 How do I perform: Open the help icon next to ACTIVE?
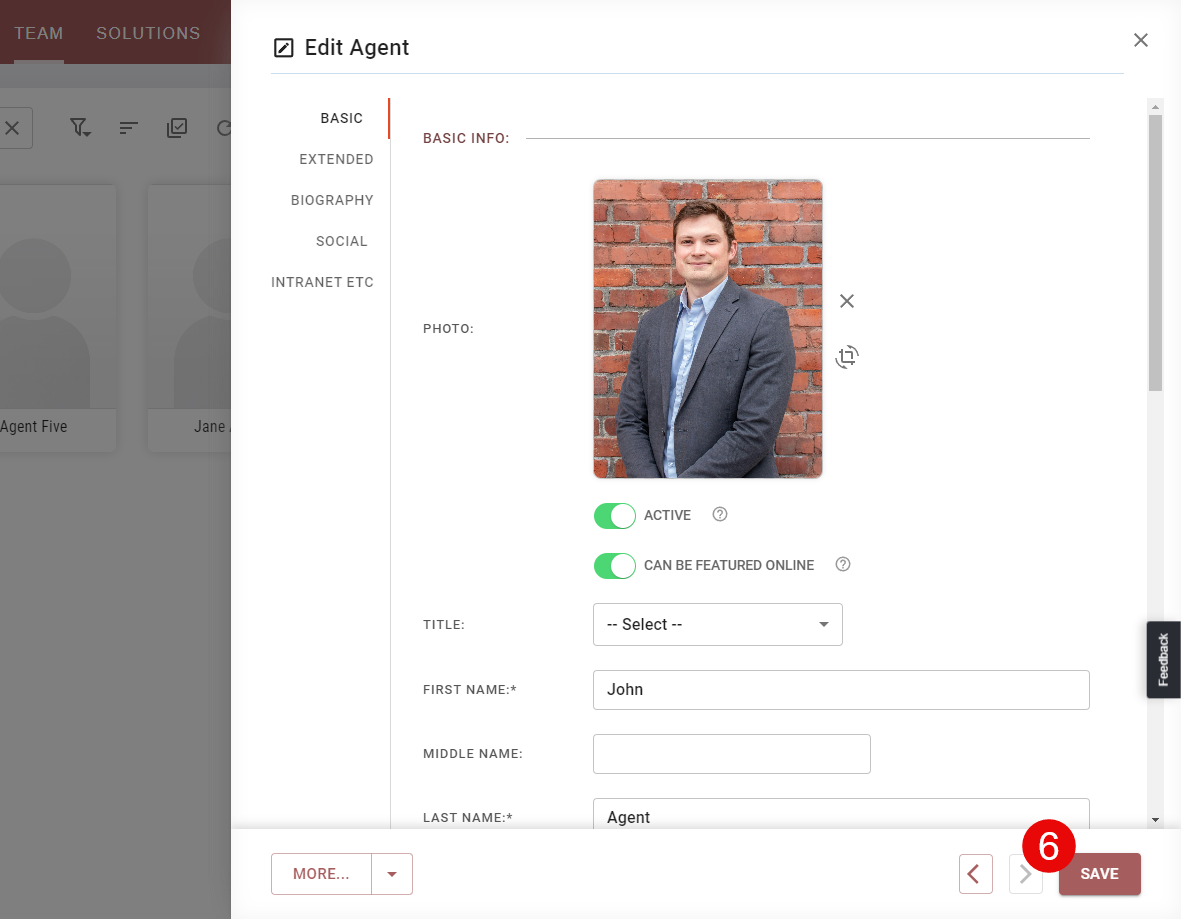pos(720,514)
